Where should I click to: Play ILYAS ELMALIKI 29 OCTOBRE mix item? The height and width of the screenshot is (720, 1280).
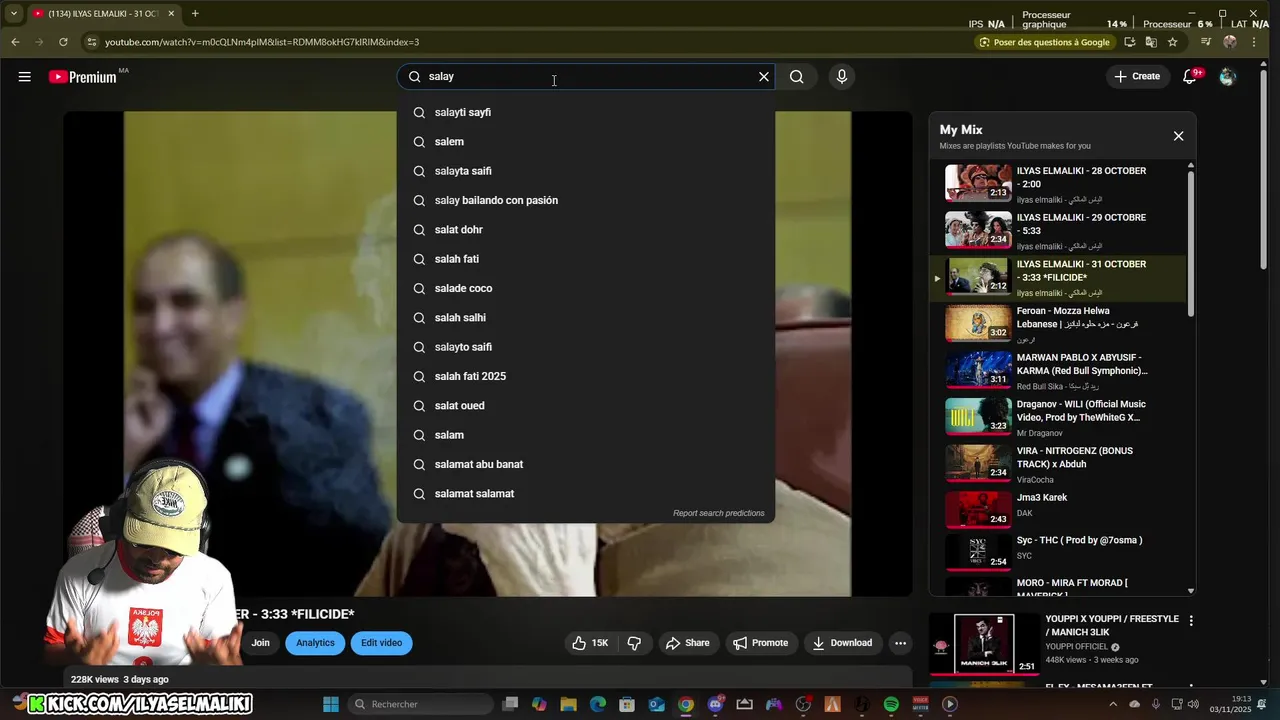[x=1060, y=231]
